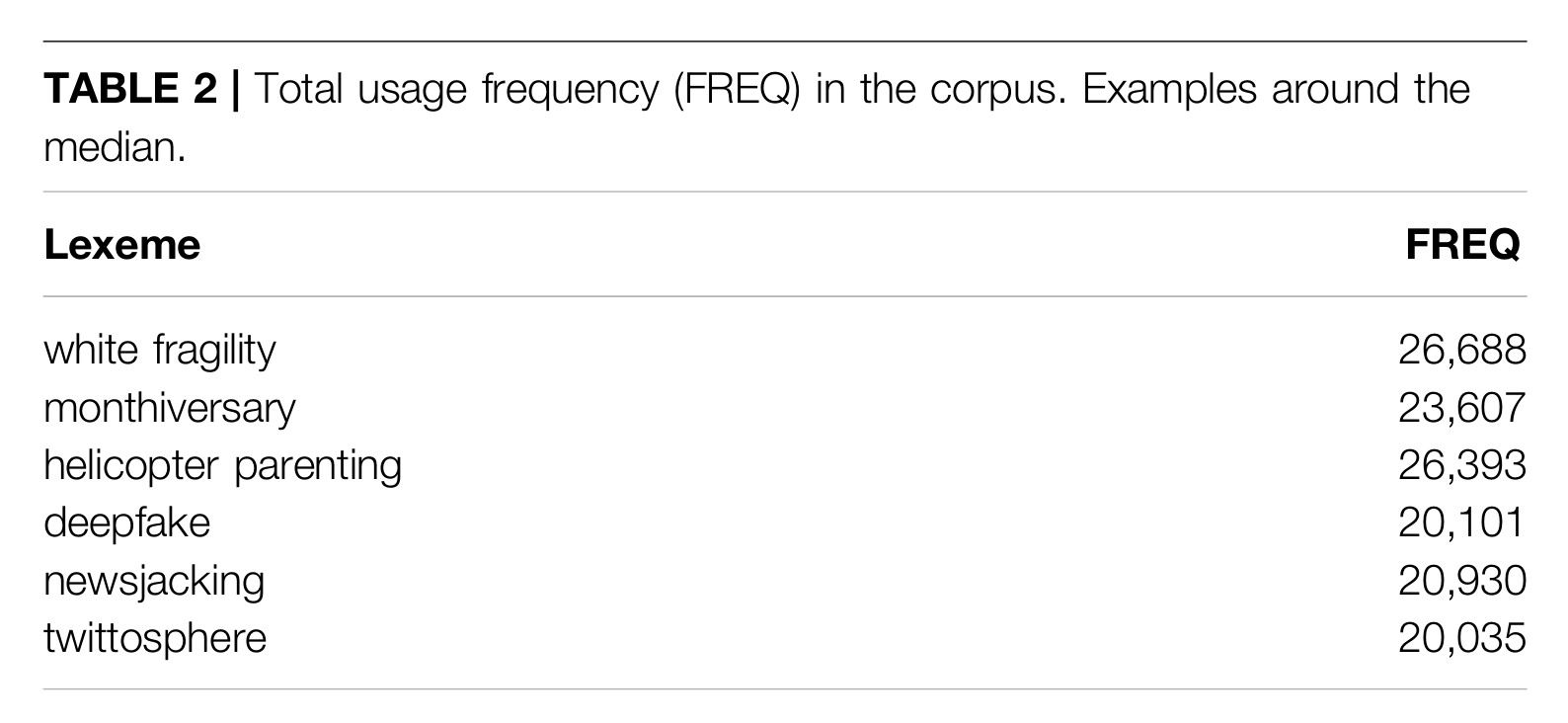Image resolution: width=1568 pixels, height=723 pixels.
Task: Click the "FREQ" column header
Action: point(1462,245)
